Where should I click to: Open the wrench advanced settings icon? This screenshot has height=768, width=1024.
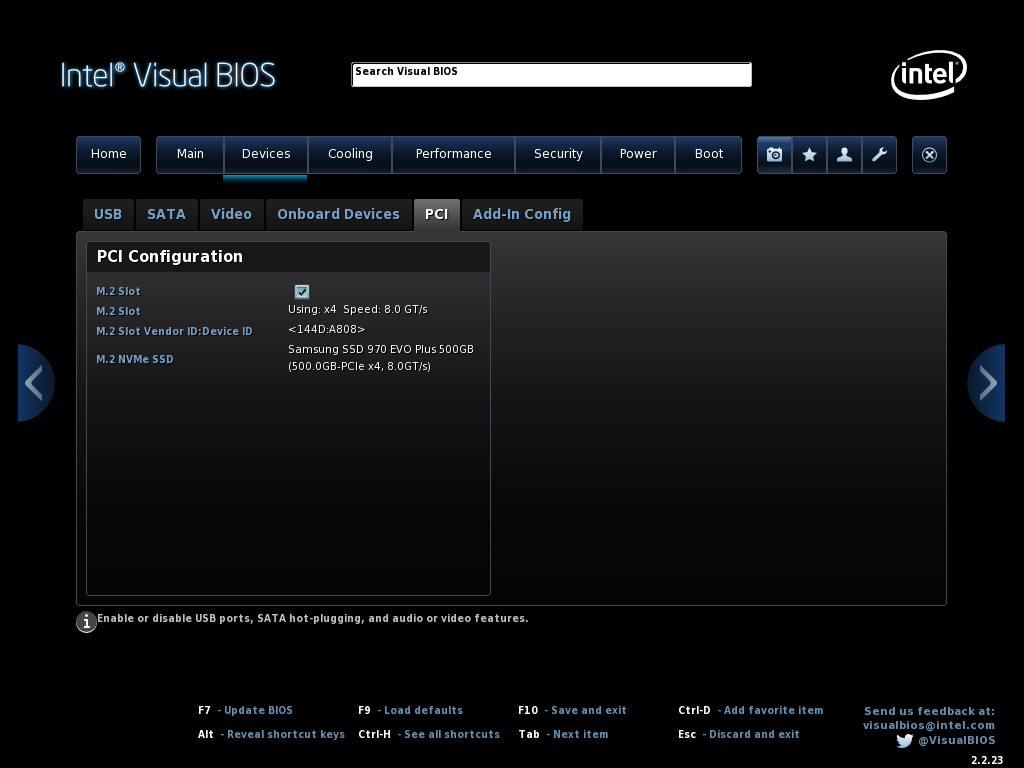[x=879, y=155]
